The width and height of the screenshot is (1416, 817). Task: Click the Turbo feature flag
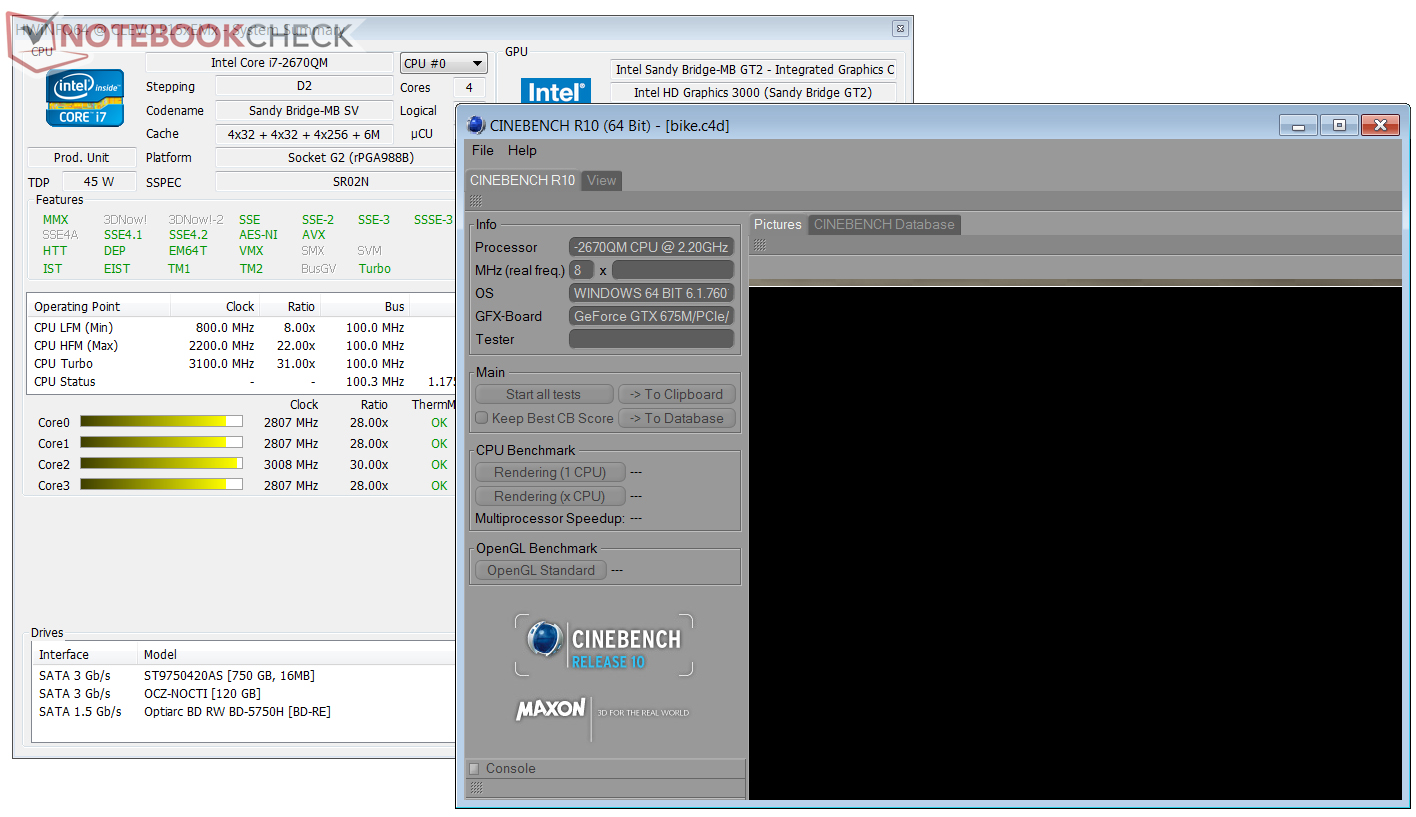pyautogui.click(x=375, y=269)
